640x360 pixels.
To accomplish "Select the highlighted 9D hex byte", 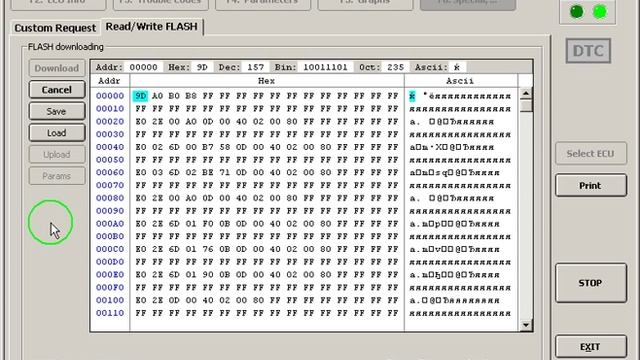I will pos(140,96).
